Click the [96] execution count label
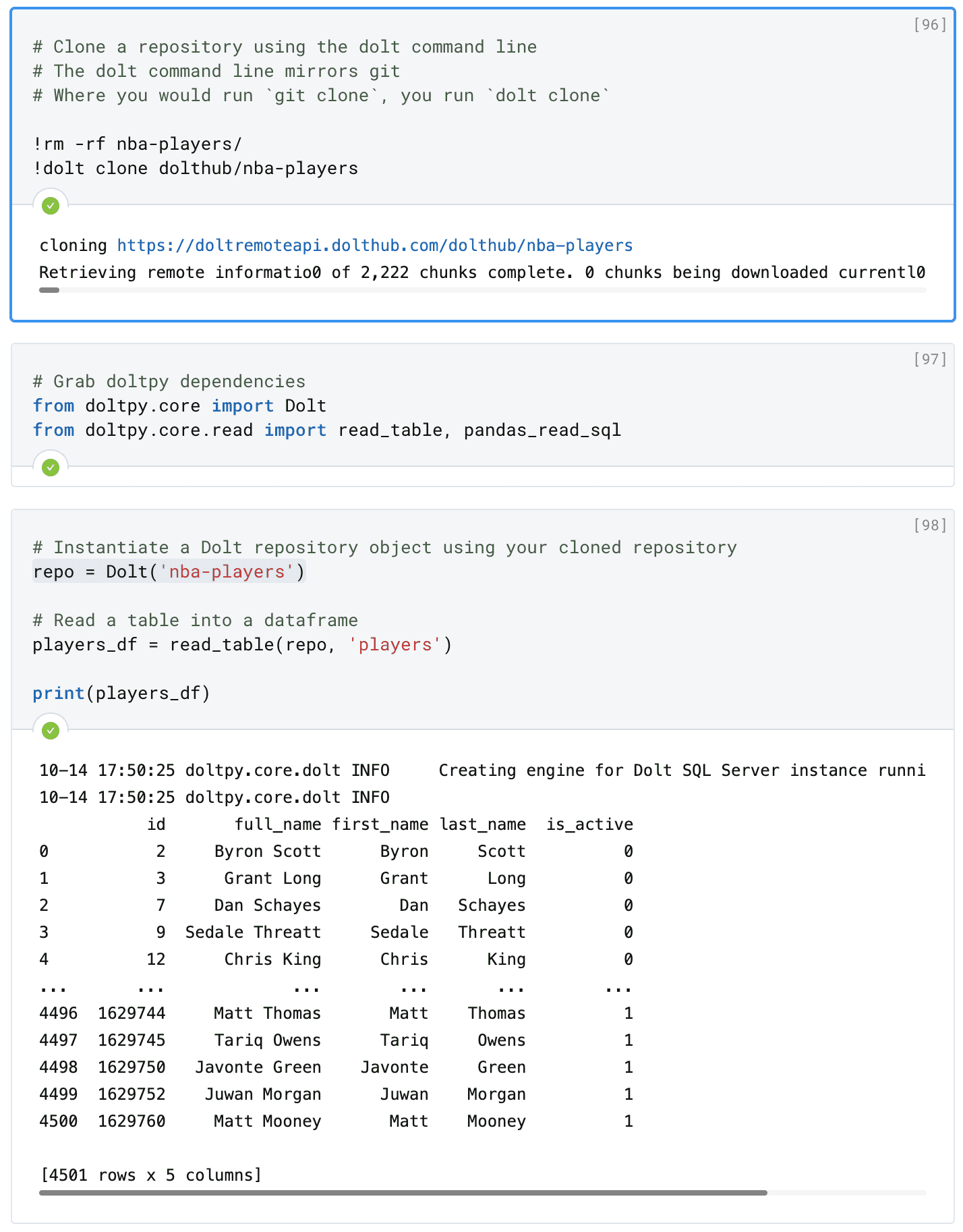Screen dimensions: 963x1232 930,25
